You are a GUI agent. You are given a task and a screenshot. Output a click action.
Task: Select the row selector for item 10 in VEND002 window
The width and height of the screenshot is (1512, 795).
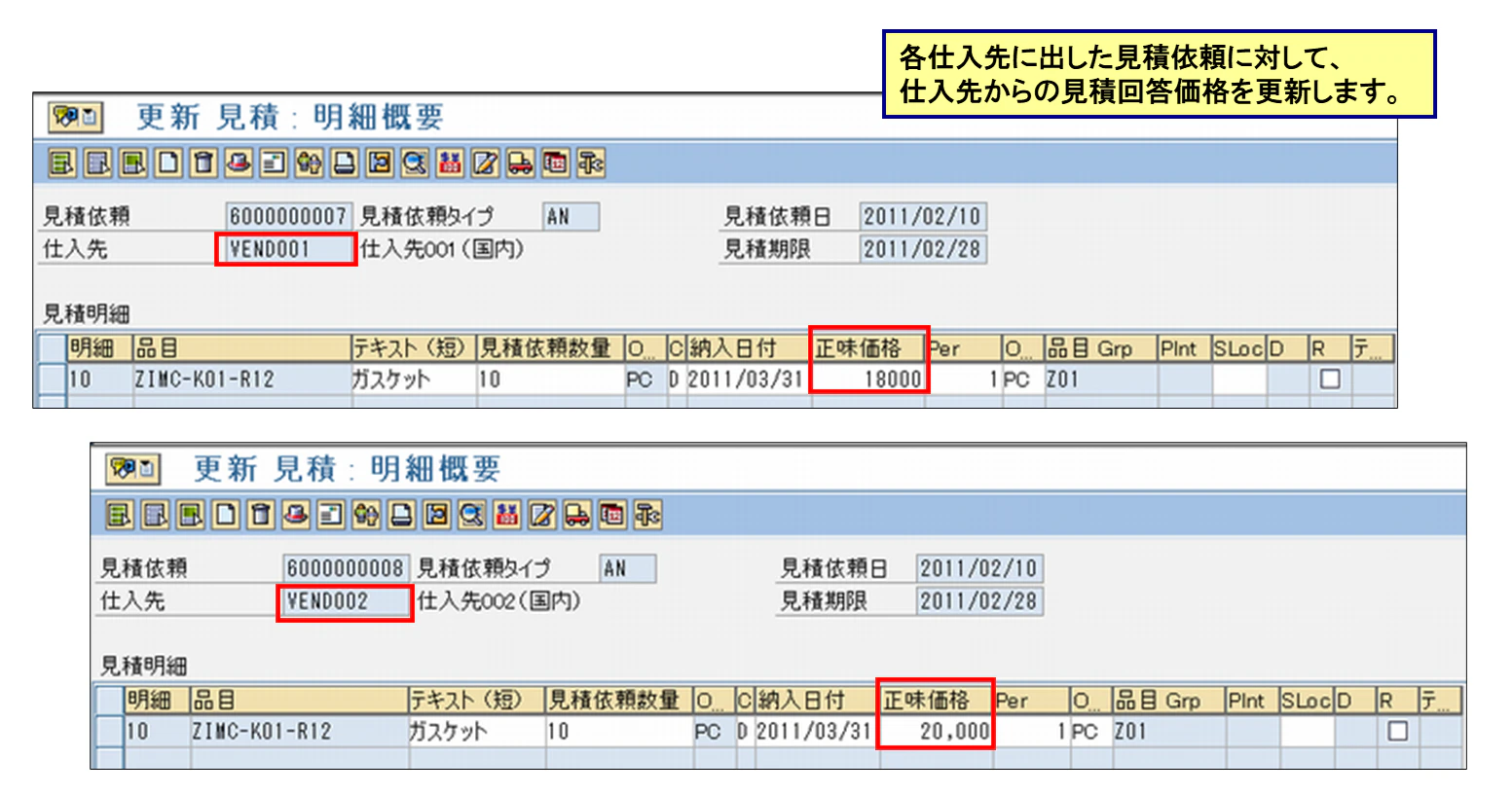pos(109,731)
